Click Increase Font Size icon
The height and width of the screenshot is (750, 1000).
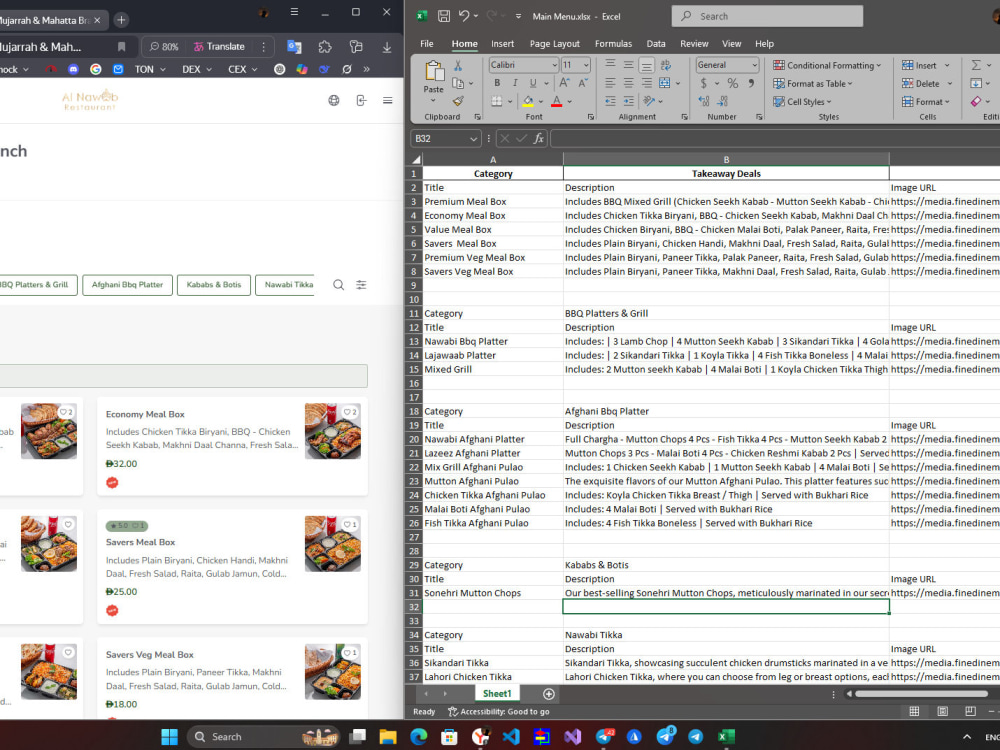(x=564, y=83)
